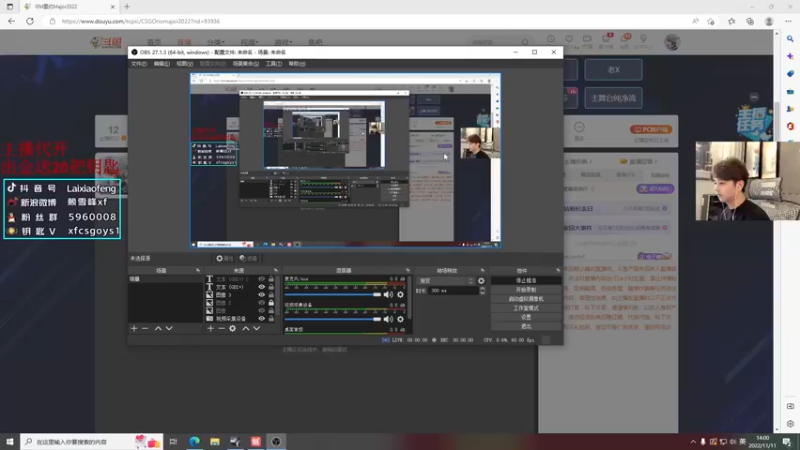This screenshot has width=800, height=450.
Task: Open source properties gear in the Sources toolbar
Action: 233,329
